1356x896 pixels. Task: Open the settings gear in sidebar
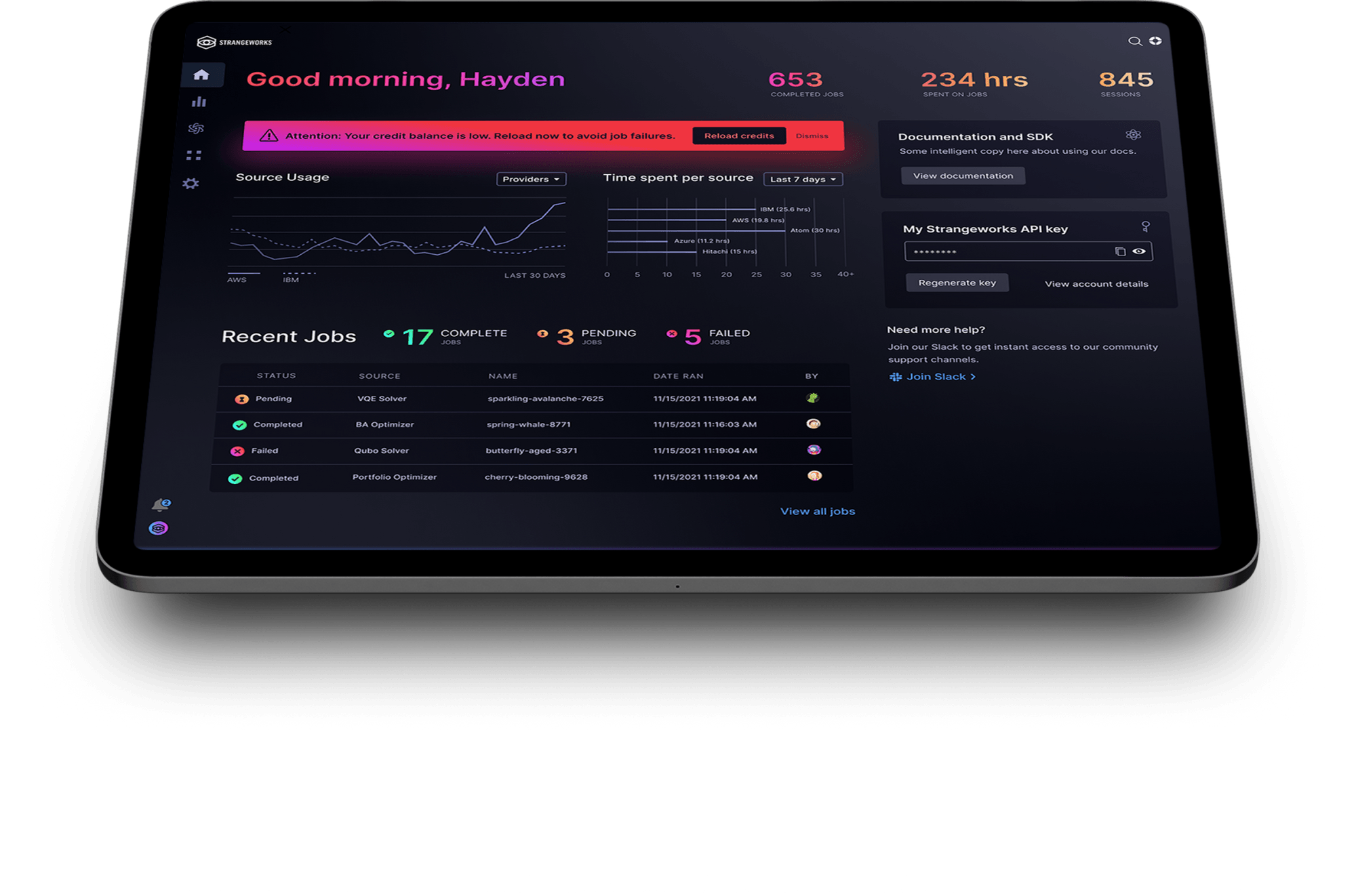pos(191,184)
